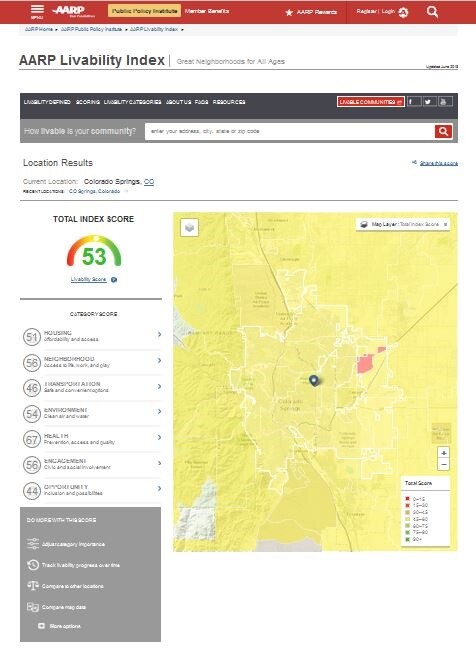Image resolution: width=476 pixels, height=653 pixels.
Task: Click the Compare to other locations scale icon
Action: [x=32, y=586]
